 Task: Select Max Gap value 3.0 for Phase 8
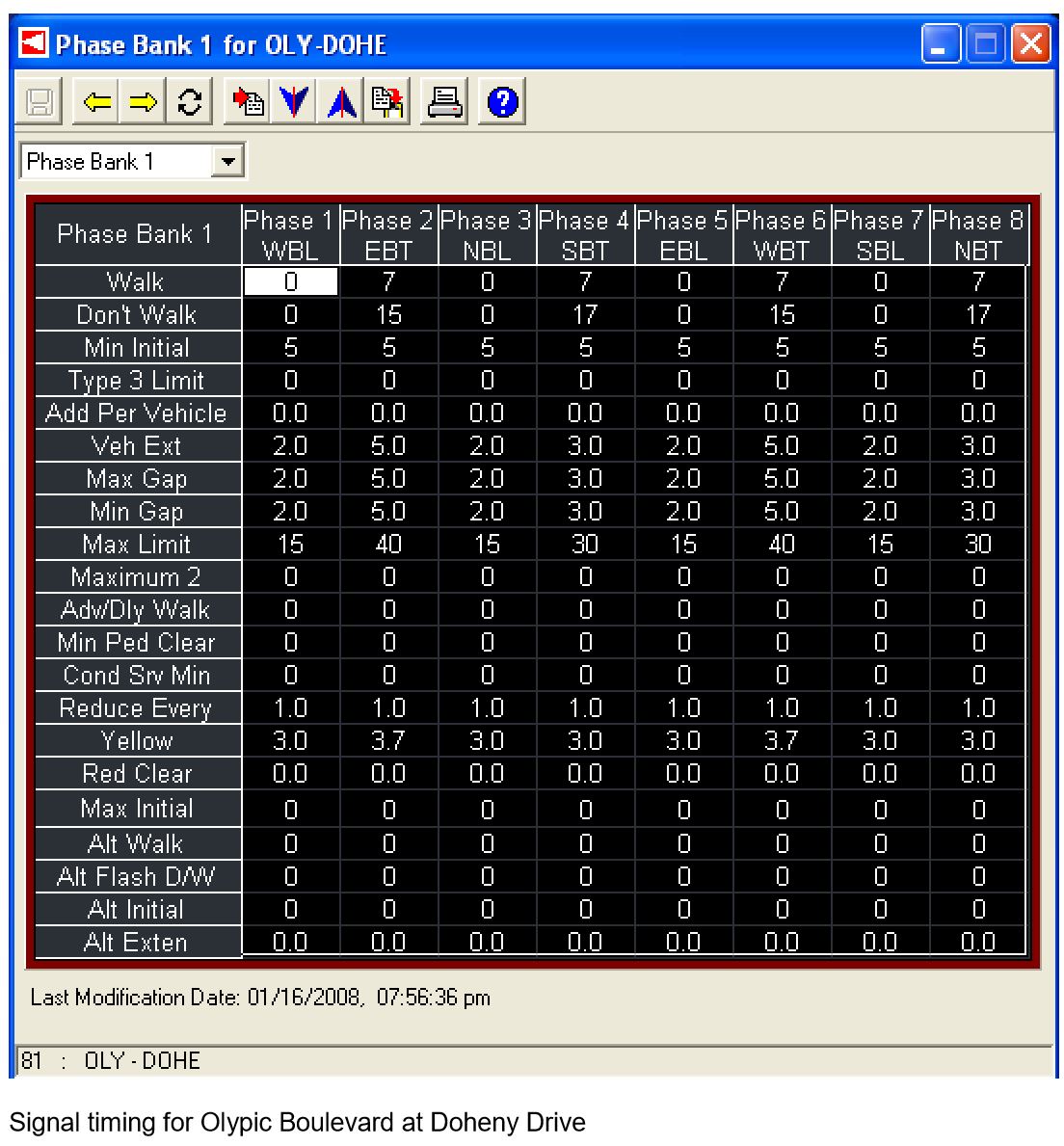(x=978, y=479)
